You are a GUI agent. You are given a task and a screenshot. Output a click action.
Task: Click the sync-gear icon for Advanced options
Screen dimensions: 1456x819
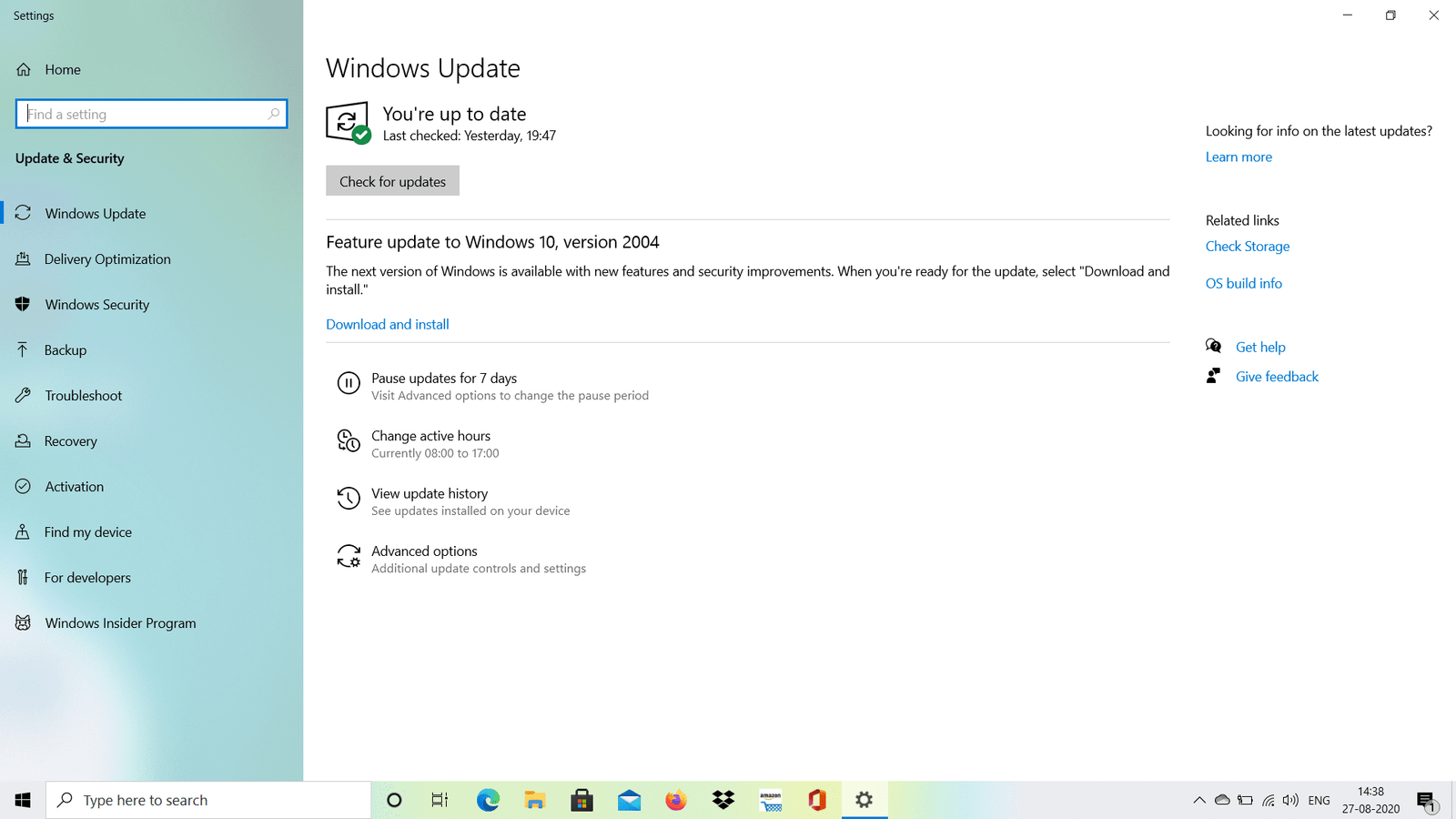(349, 556)
